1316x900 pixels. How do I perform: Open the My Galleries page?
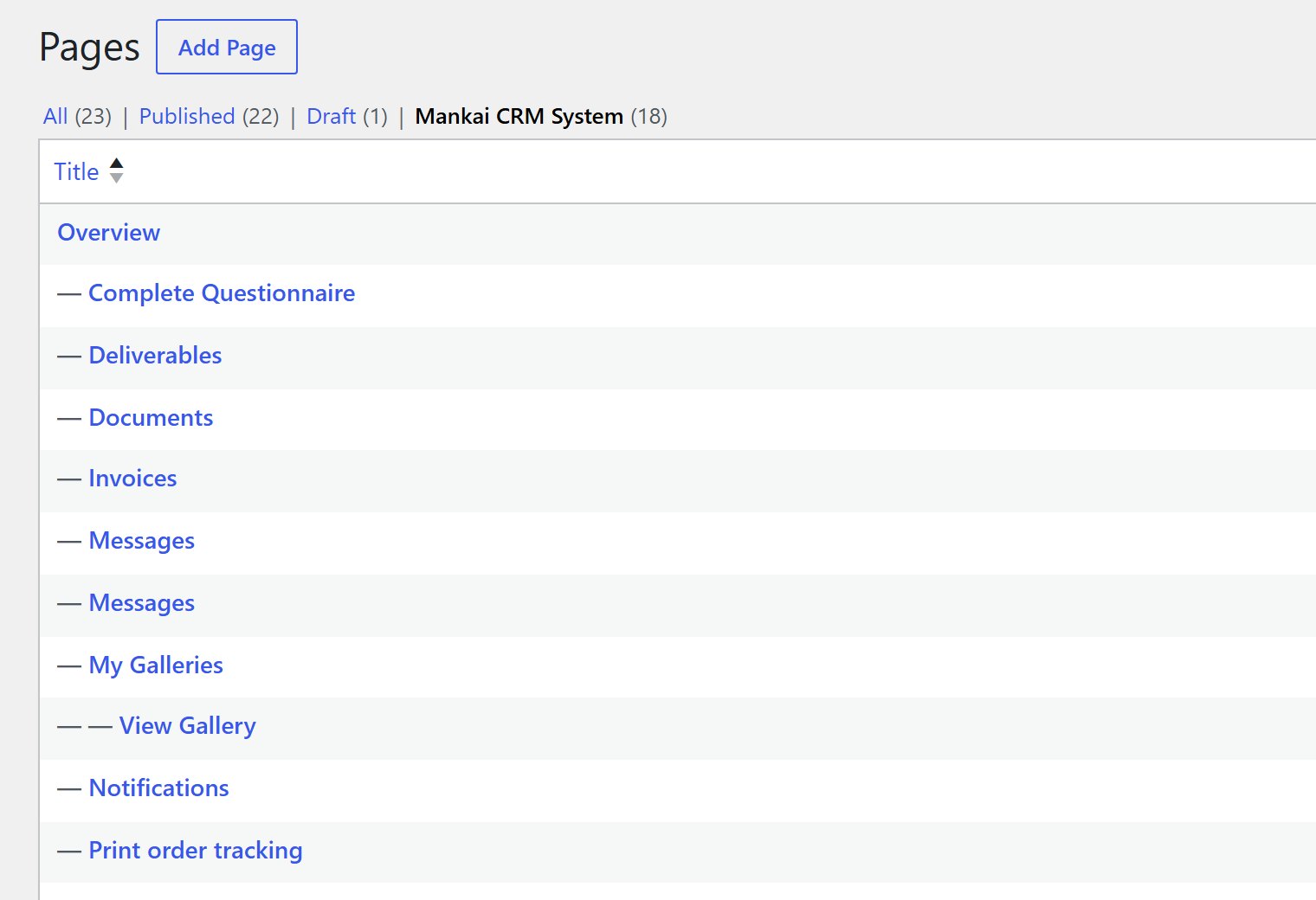pyautogui.click(x=156, y=665)
